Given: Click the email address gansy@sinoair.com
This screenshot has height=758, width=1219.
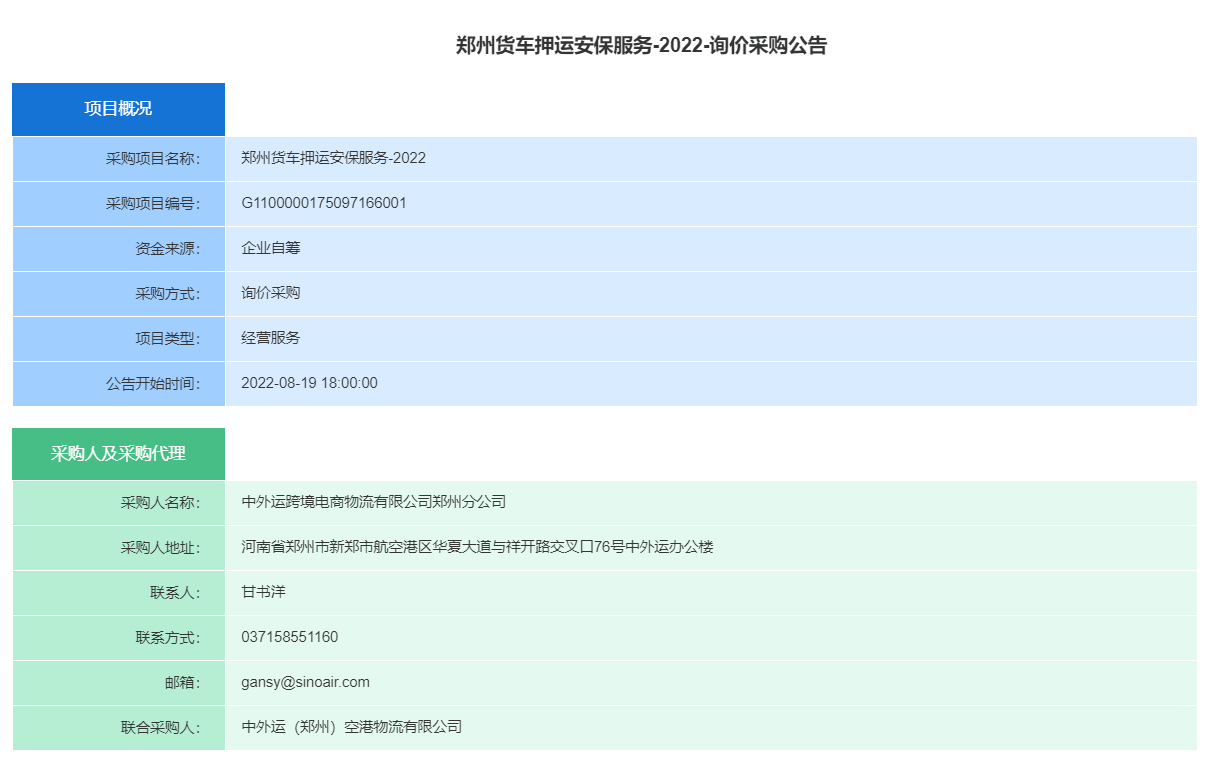Looking at the screenshot, I should (305, 682).
